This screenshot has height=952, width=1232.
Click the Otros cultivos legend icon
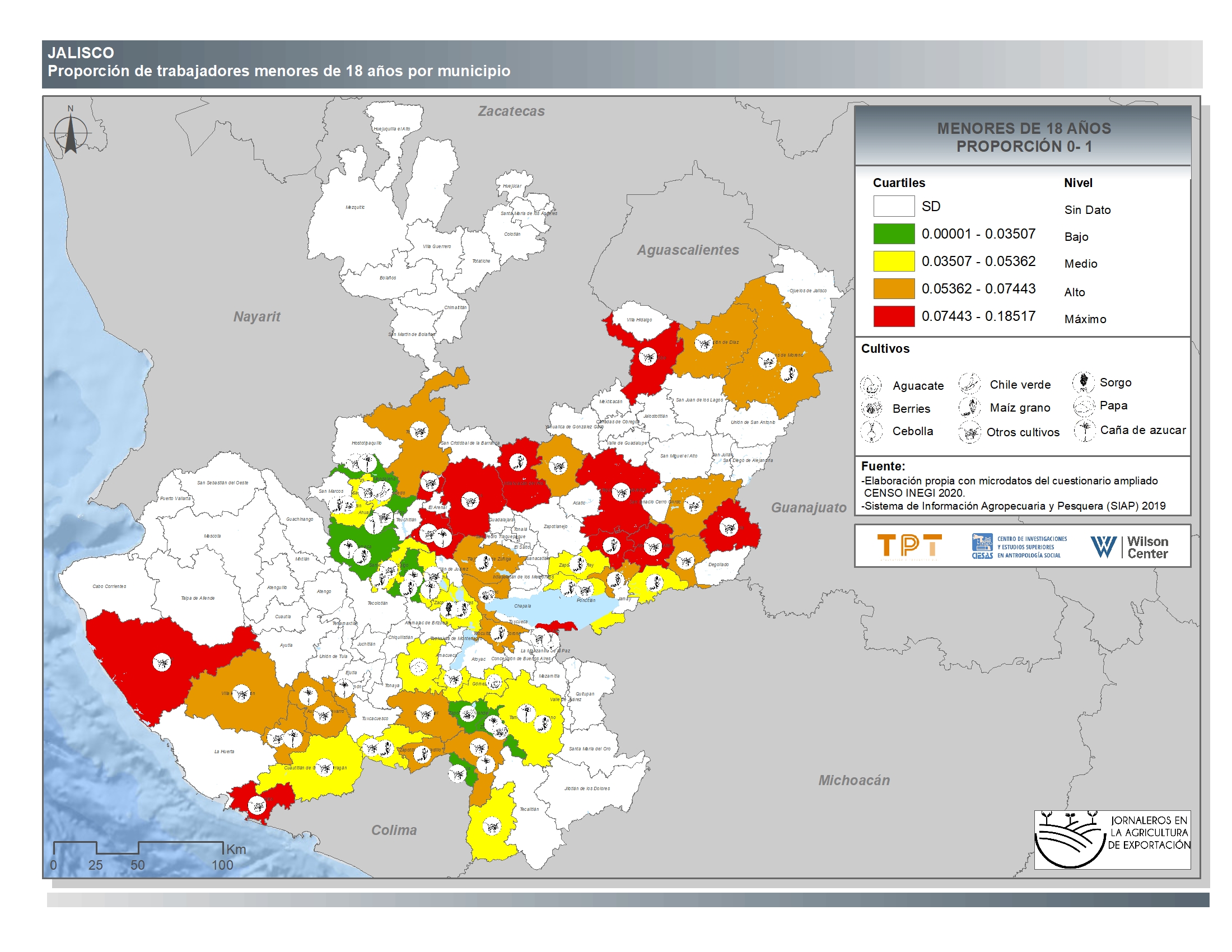tap(970, 432)
